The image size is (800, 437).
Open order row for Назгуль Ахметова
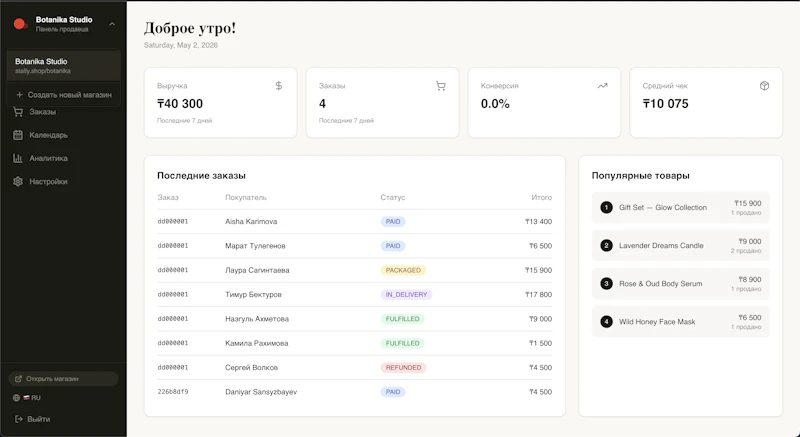[355, 319]
